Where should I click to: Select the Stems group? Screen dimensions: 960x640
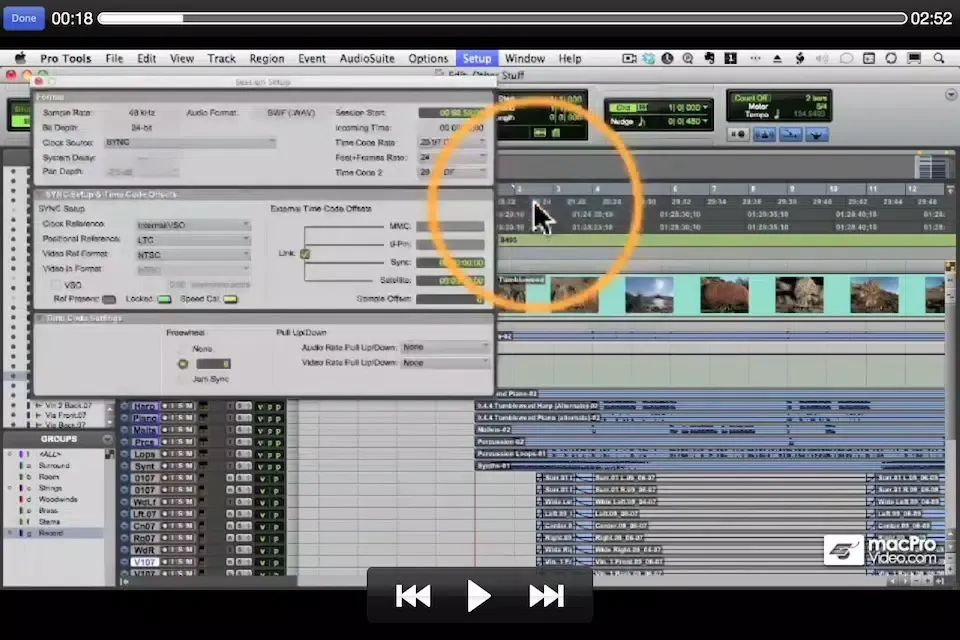49,522
